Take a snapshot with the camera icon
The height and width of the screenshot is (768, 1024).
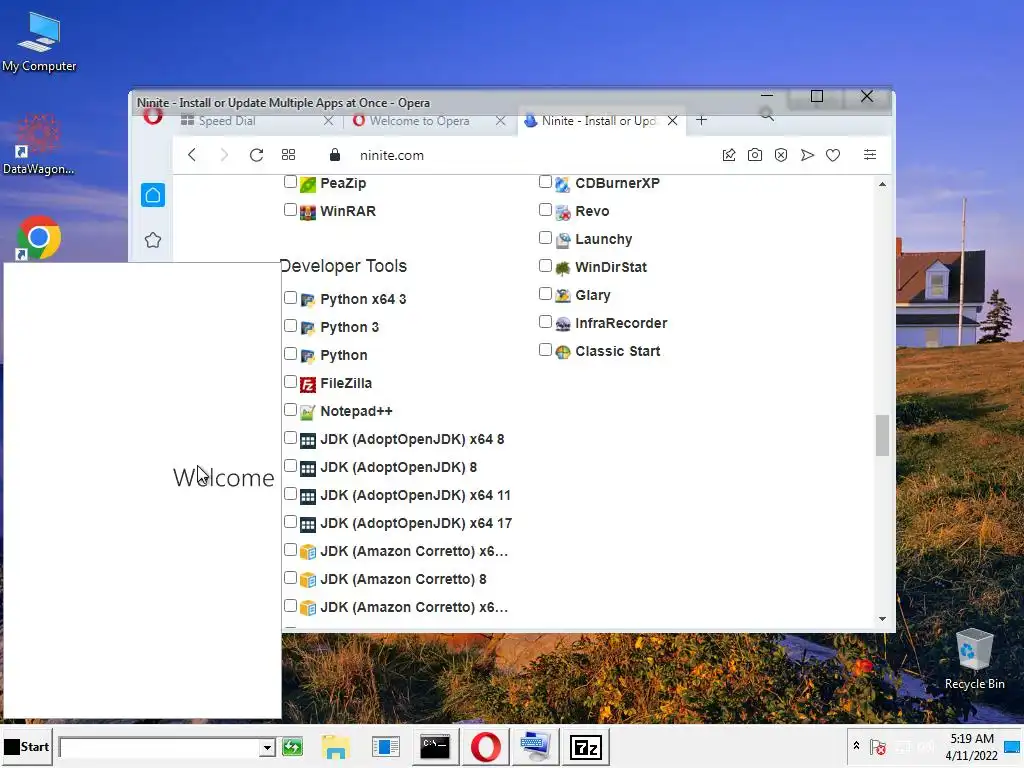pos(755,155)
